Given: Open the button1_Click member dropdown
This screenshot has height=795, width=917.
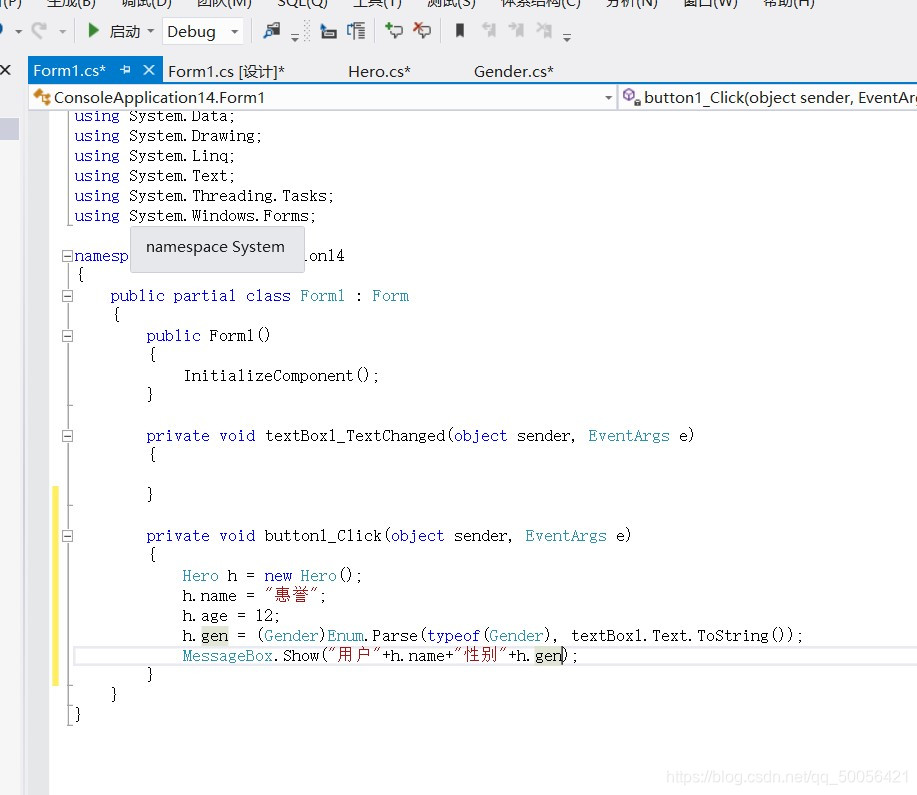Looking at the screenshot, I should (x=768, y=98).
